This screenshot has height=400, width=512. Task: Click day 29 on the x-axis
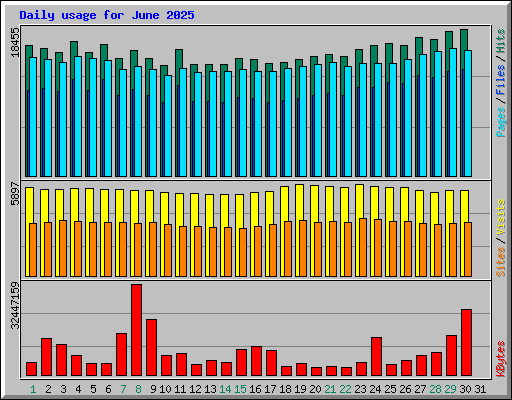coord(450,389)
